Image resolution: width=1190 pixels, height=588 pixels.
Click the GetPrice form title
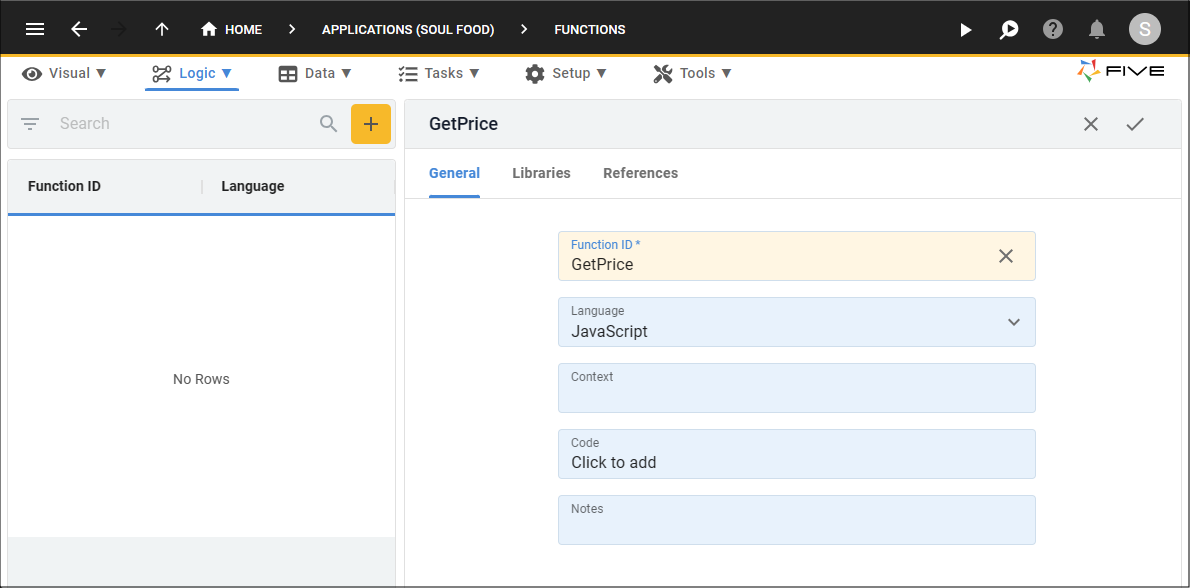click(464, 124)
